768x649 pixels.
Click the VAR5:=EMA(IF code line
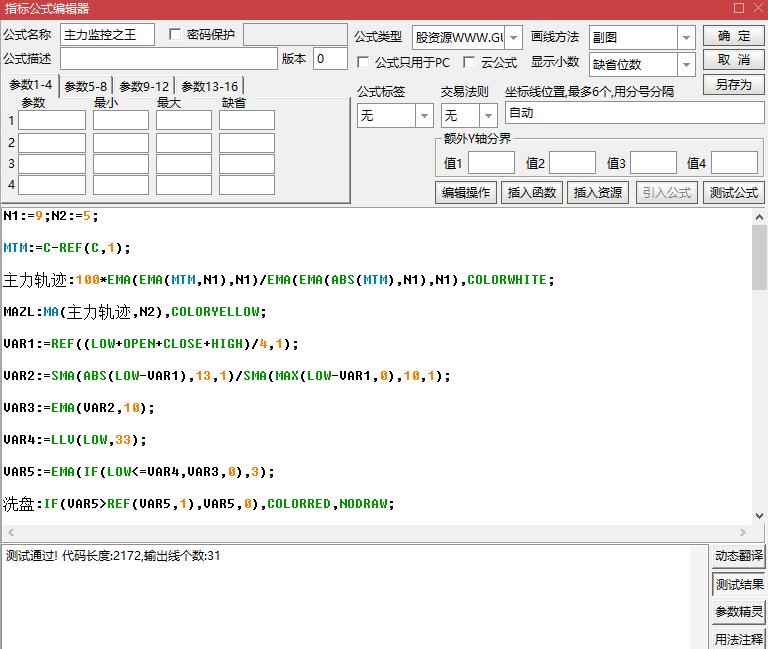click(x=139, y=472)
